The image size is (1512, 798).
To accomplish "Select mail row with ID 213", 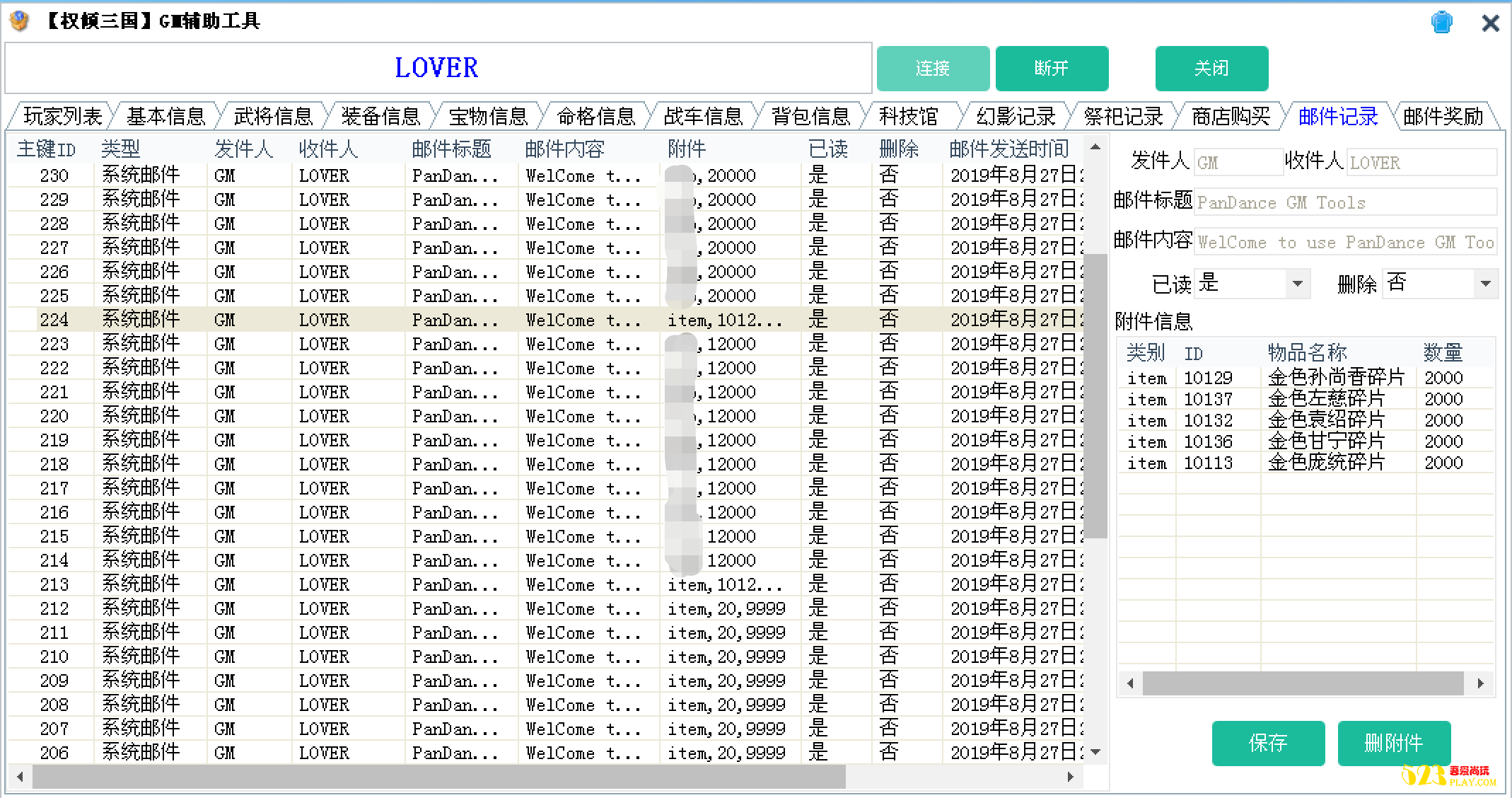I will 546,584.
